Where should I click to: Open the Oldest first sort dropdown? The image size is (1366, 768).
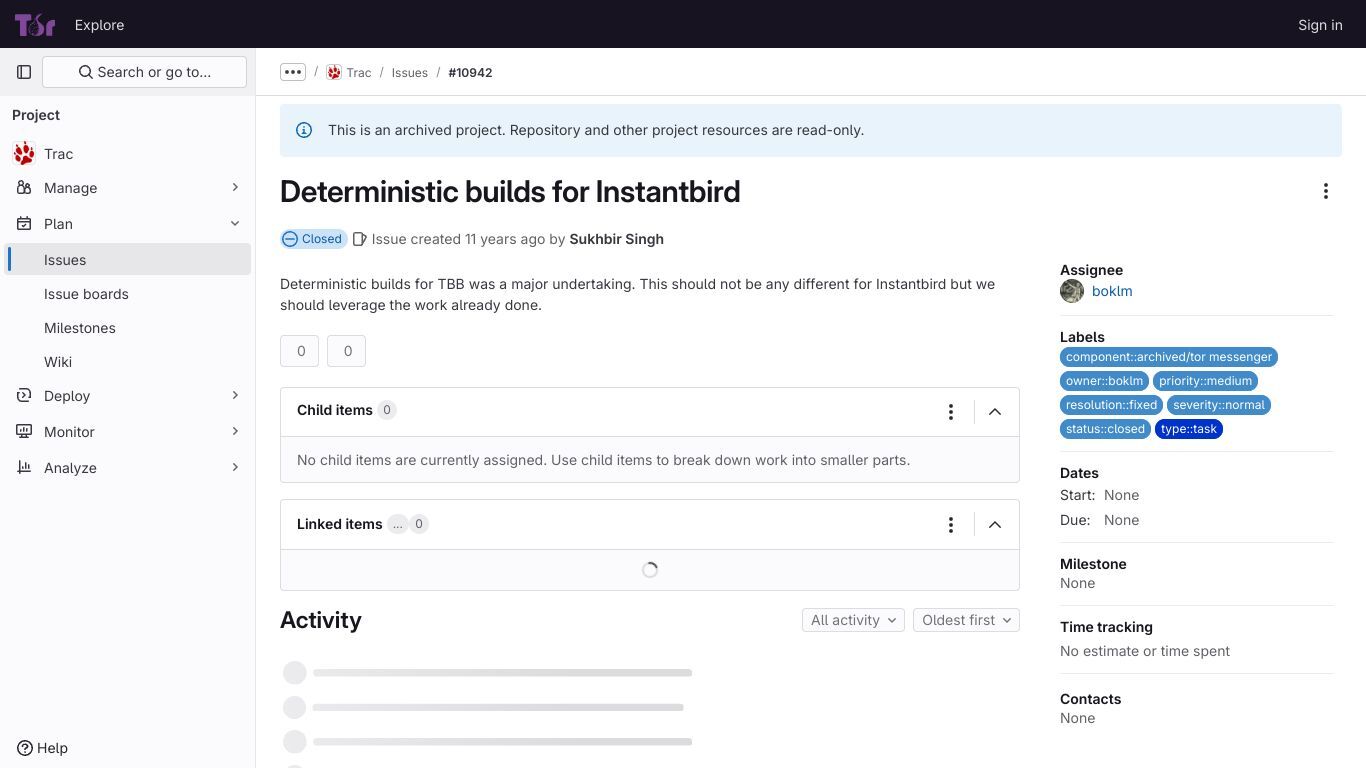pos(966,620)
